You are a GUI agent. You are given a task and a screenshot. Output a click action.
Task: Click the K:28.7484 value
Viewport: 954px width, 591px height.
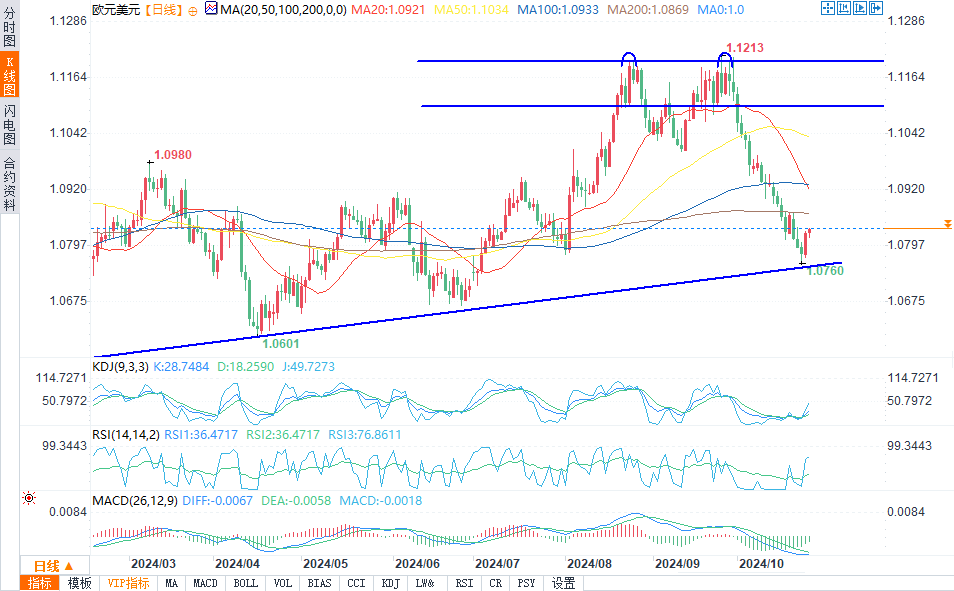pyautogui.click(x=181, y=366)
